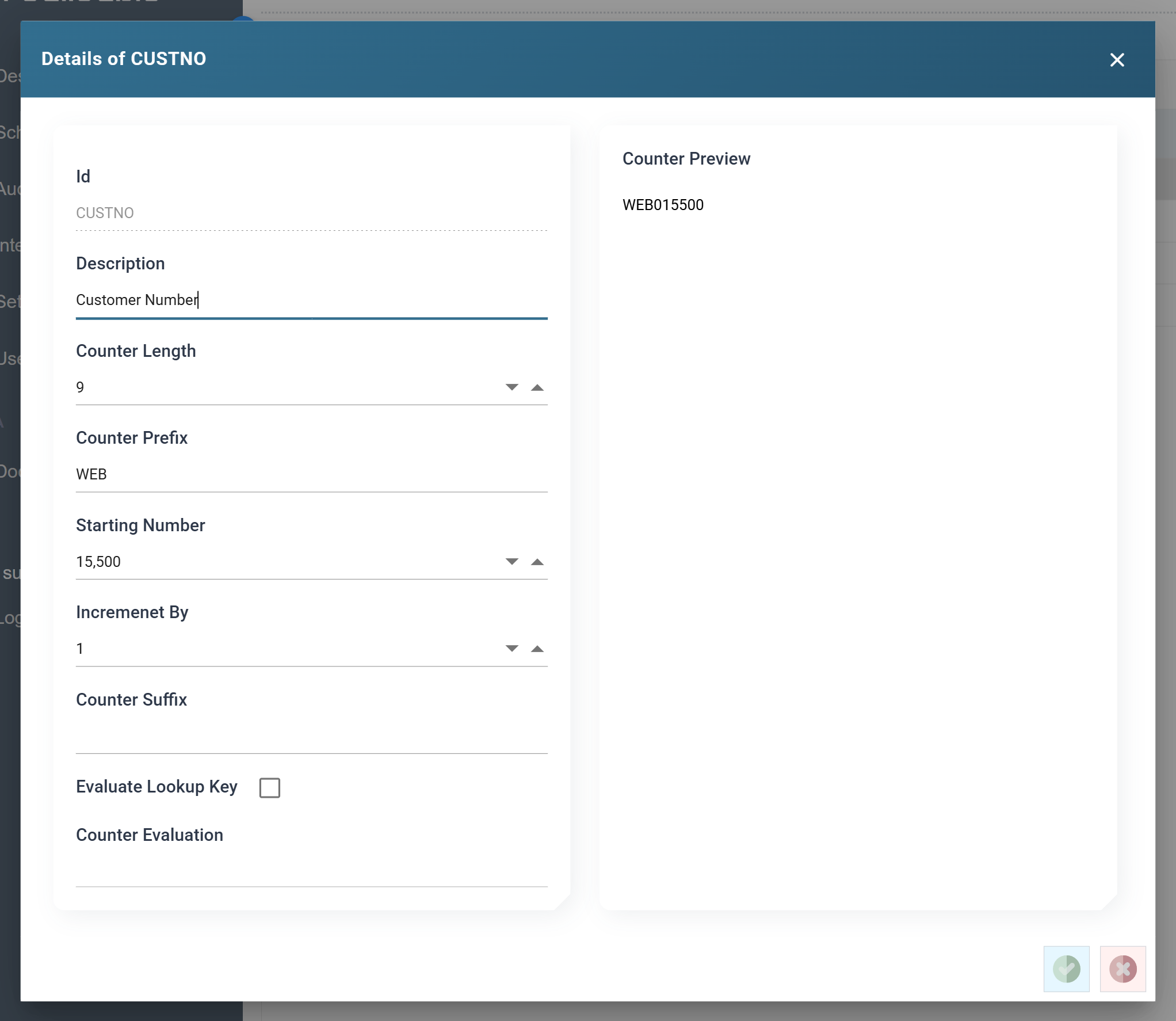Click the disabled Id field CUSTNO
Image resolution: width=1176 pixels, height=1021 pixels.
tap(311, 213)
